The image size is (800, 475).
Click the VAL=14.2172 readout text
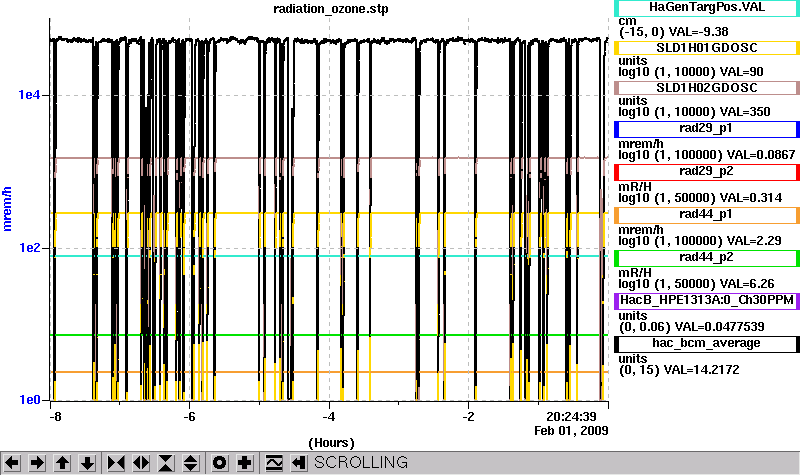(x=703, y=369)
